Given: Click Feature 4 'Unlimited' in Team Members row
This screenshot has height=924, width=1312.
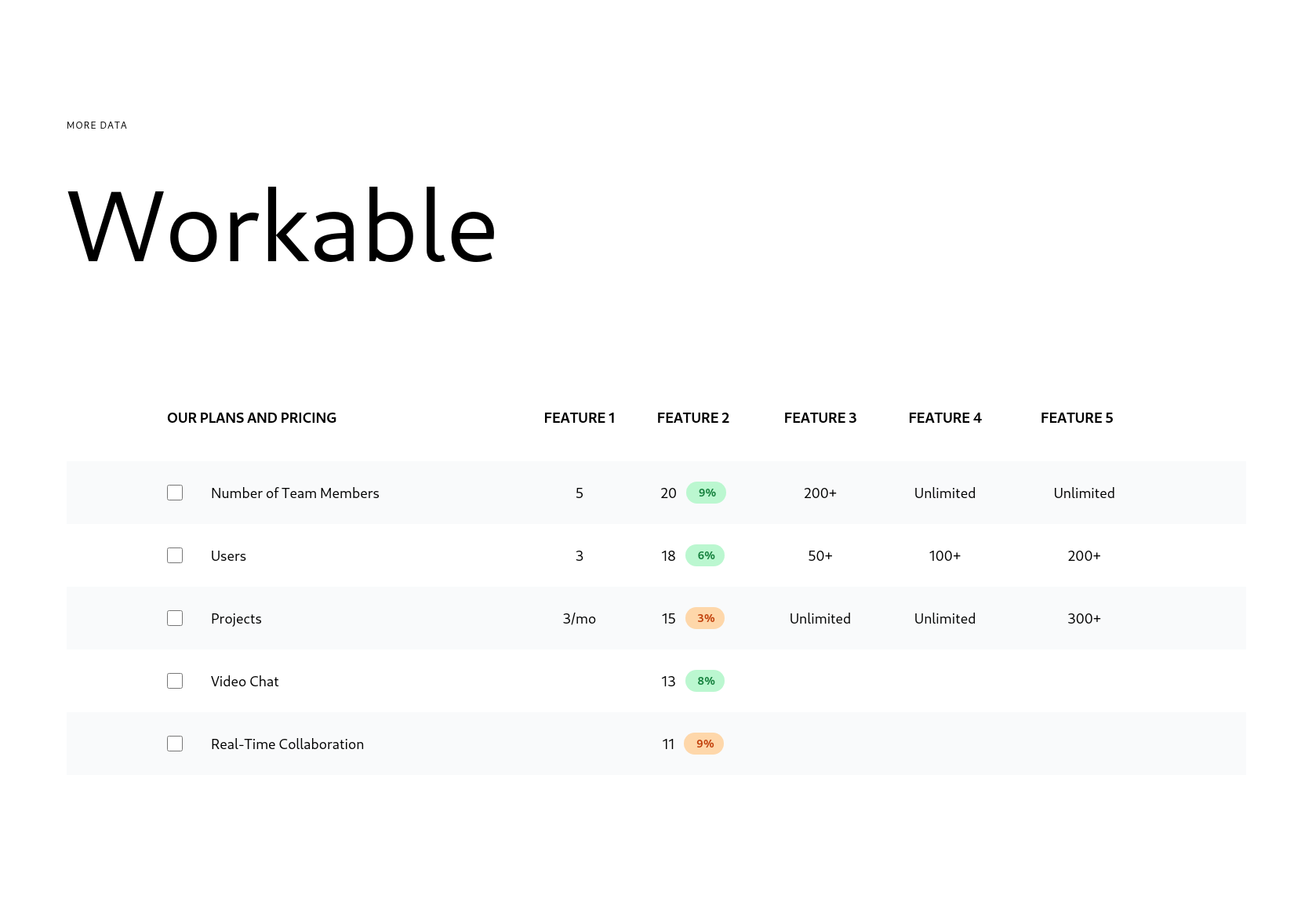Looking at the screenshot, I should 945,493.
